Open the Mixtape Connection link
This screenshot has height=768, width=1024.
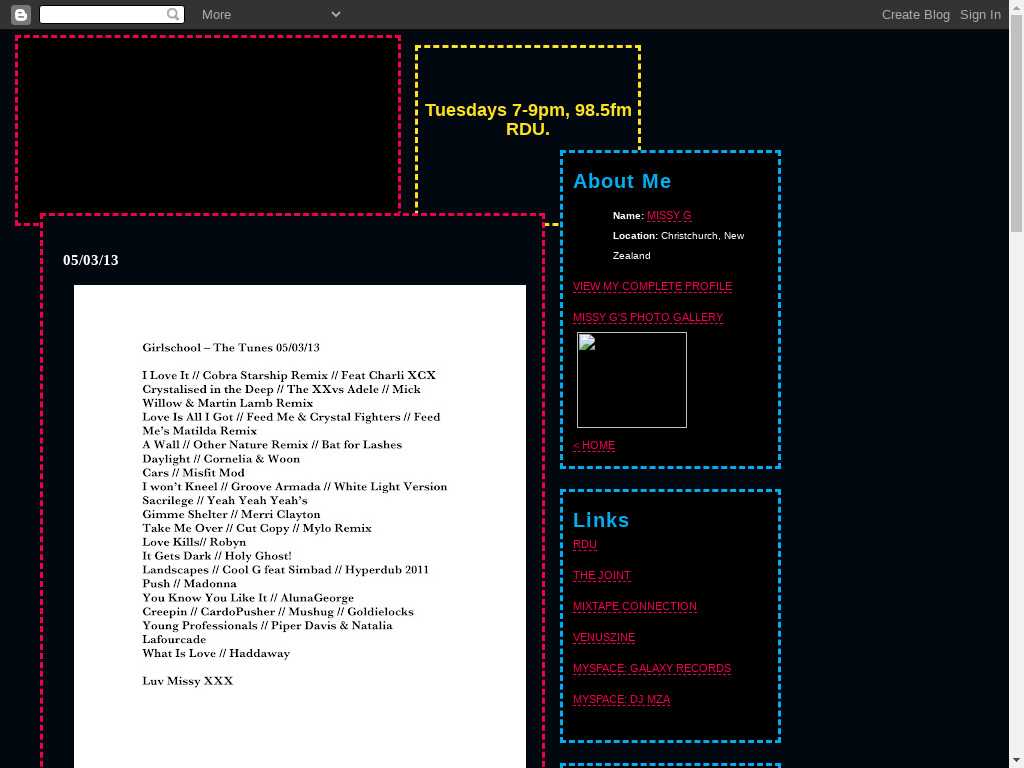pyautogui.click(x=634, y=607)
